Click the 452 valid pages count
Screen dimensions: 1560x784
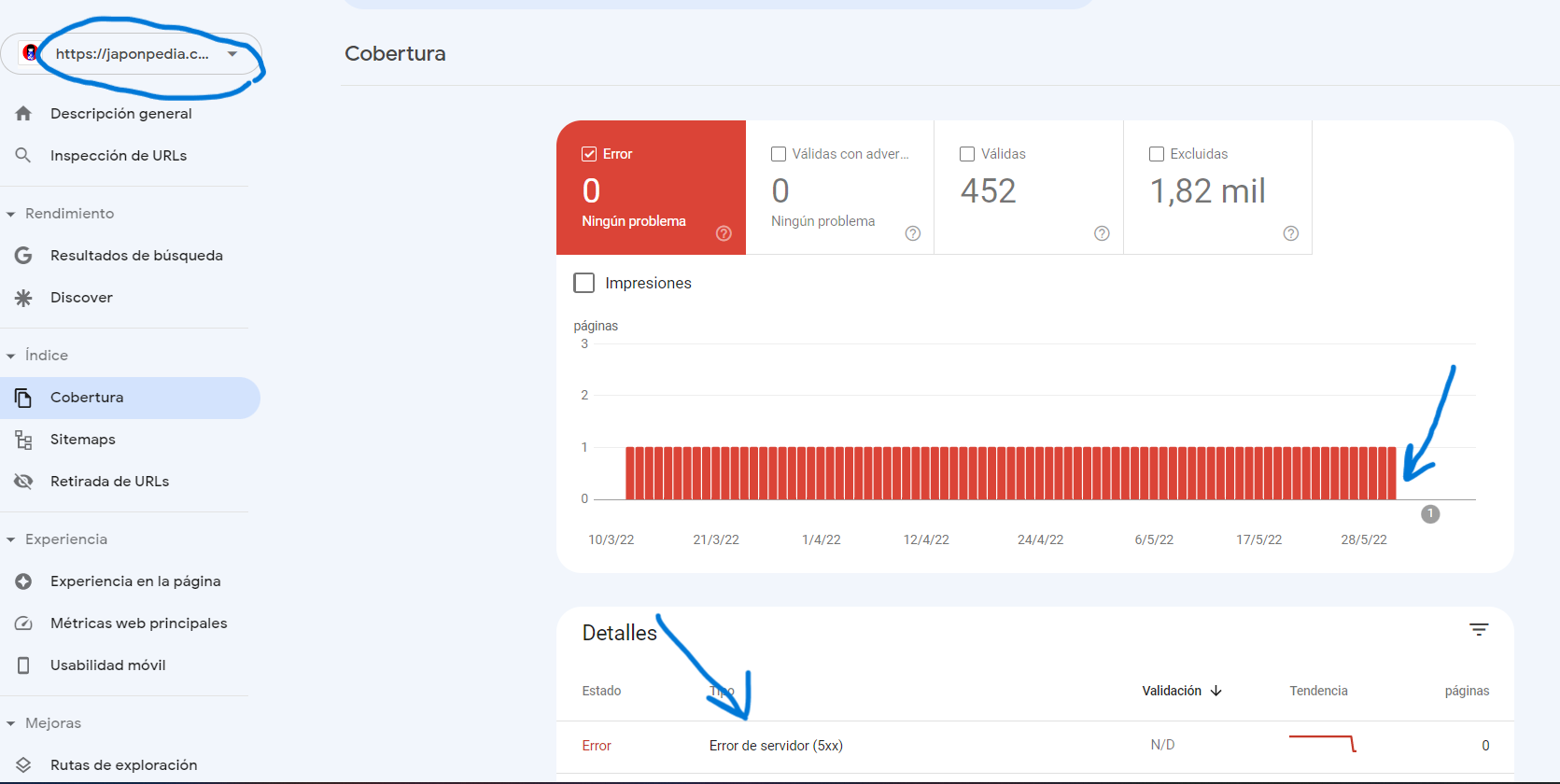pyautogui.click(x=988, y=191)
